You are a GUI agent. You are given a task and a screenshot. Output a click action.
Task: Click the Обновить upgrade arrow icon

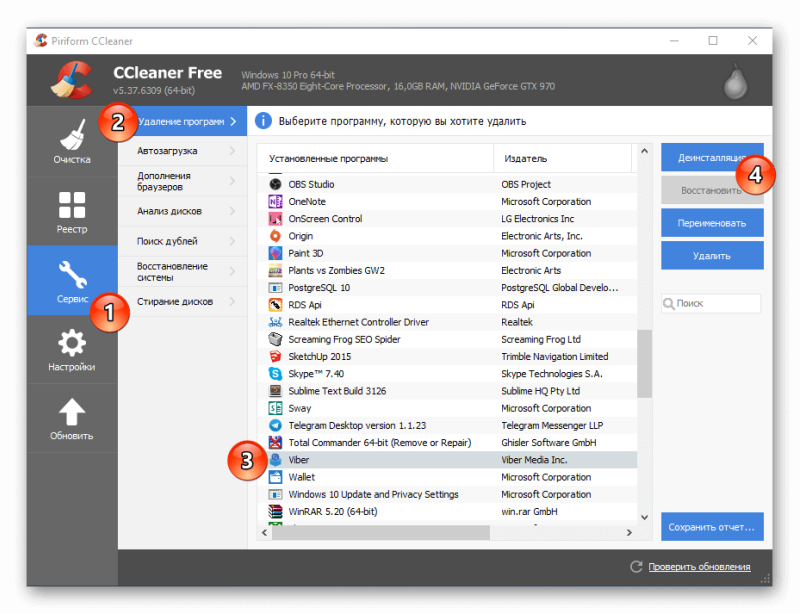[x=72, y=411]
